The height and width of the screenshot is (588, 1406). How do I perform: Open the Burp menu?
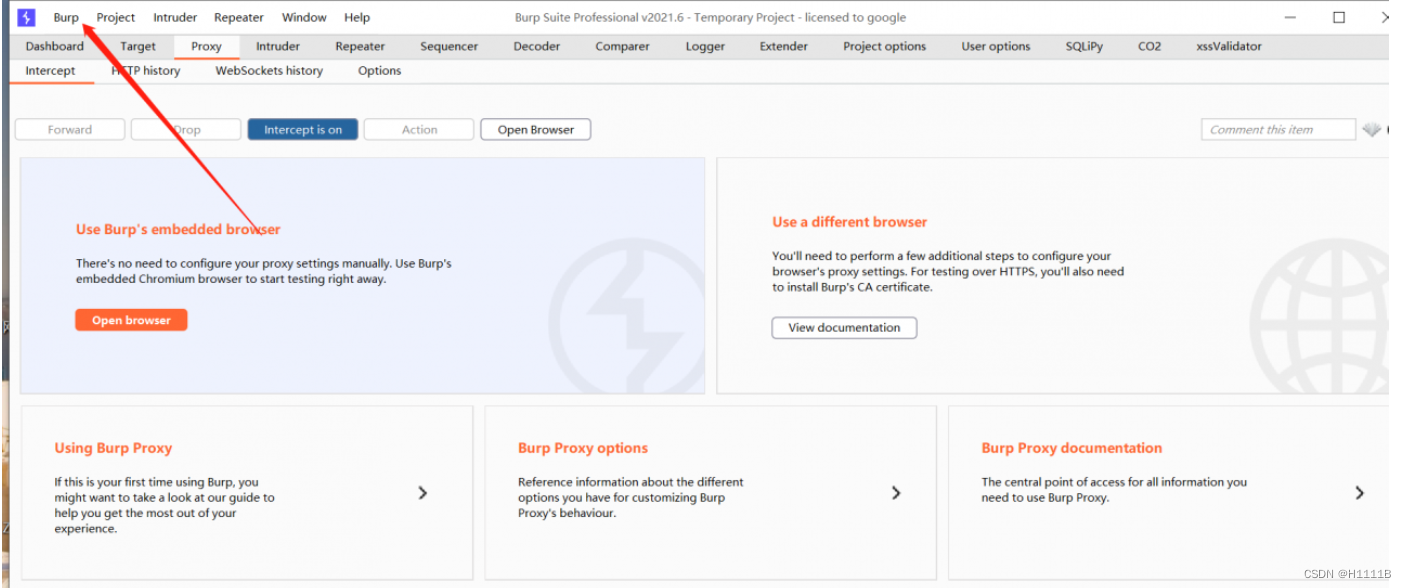(66, 17)
